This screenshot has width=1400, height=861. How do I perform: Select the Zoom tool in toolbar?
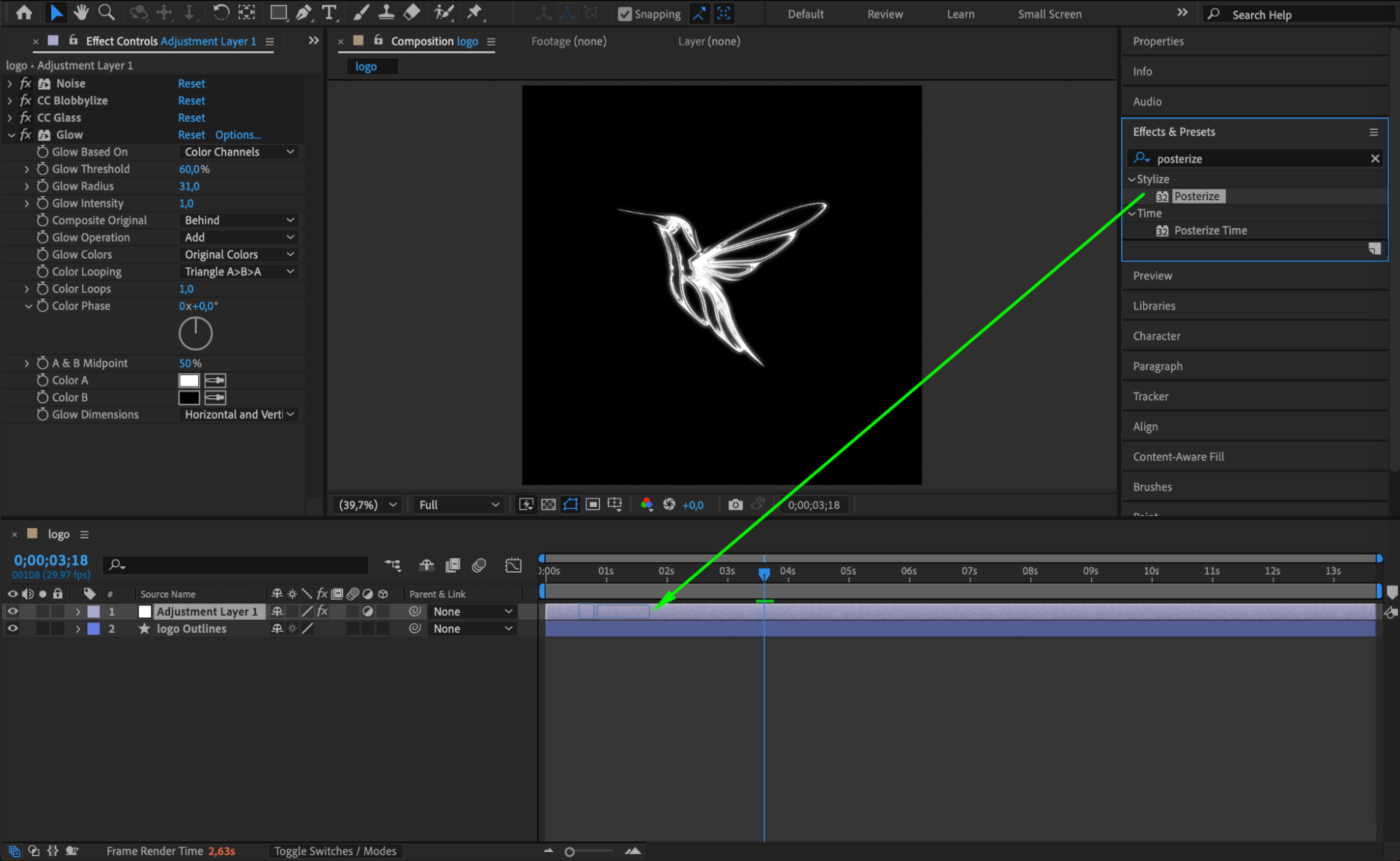106,12
